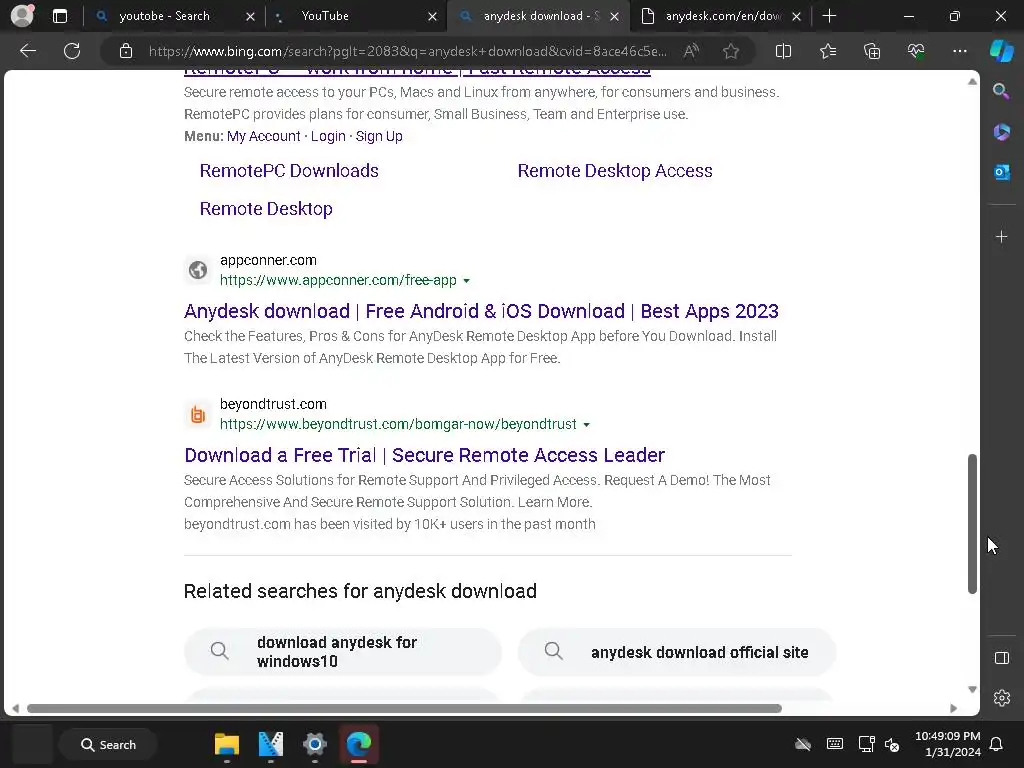The width and height of the screenshot is (1024, 768).
Task: Open RemotePC Downloads sitelink
Action: 289,170
